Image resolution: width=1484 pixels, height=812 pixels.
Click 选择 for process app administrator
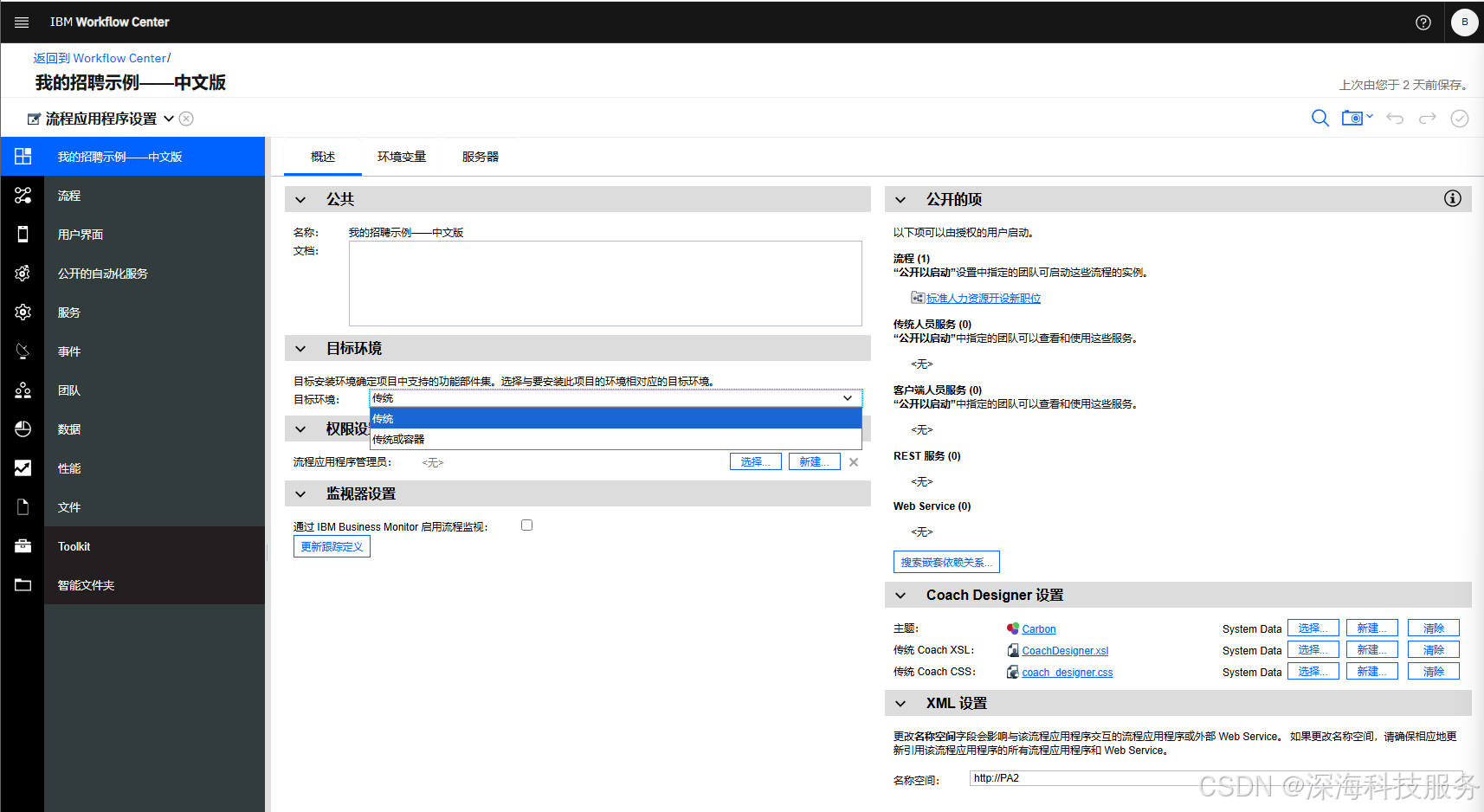[756, 461]
